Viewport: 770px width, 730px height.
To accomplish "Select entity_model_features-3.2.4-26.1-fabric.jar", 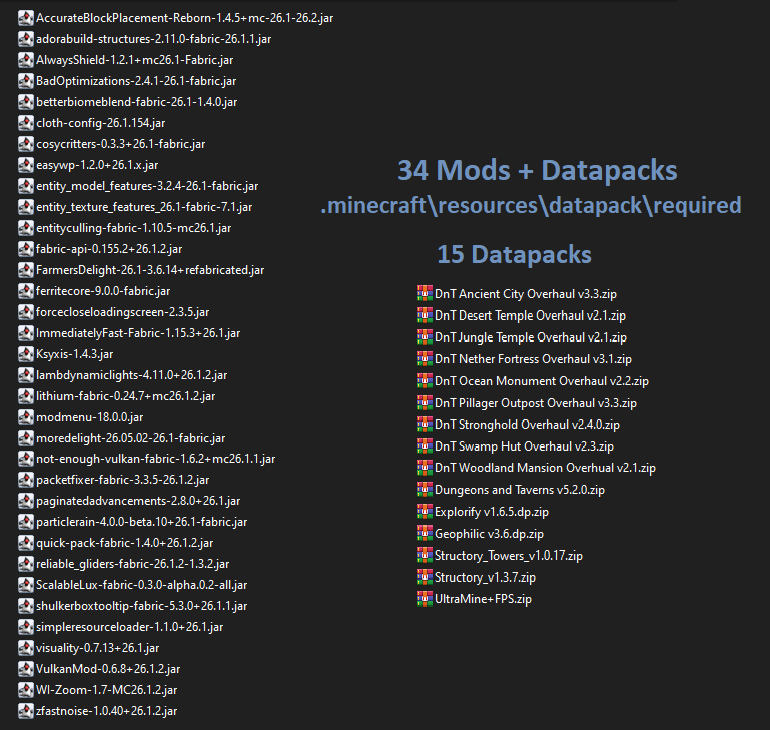I will point(147,186).
